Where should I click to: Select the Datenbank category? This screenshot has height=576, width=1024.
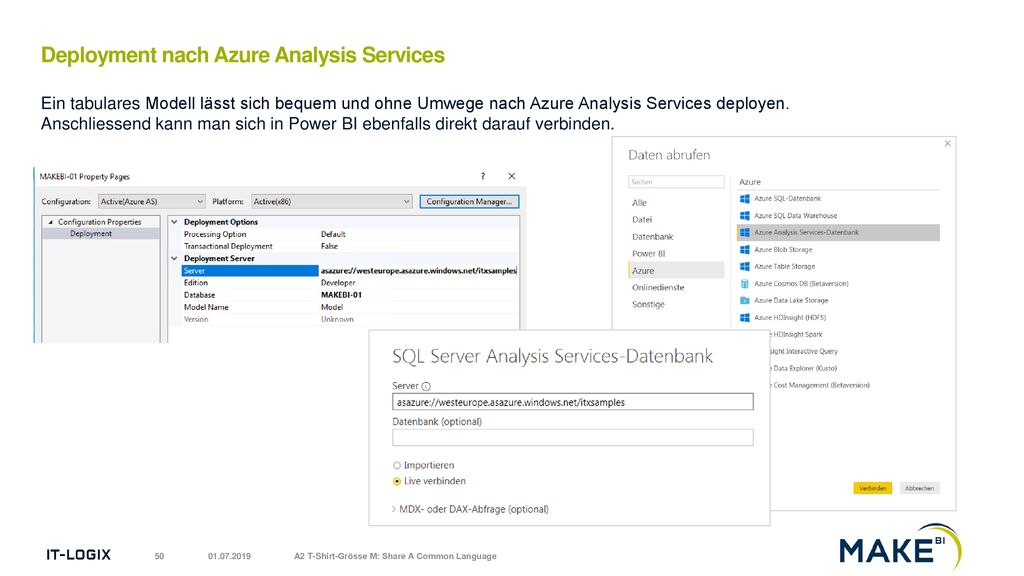click(652, 237)
